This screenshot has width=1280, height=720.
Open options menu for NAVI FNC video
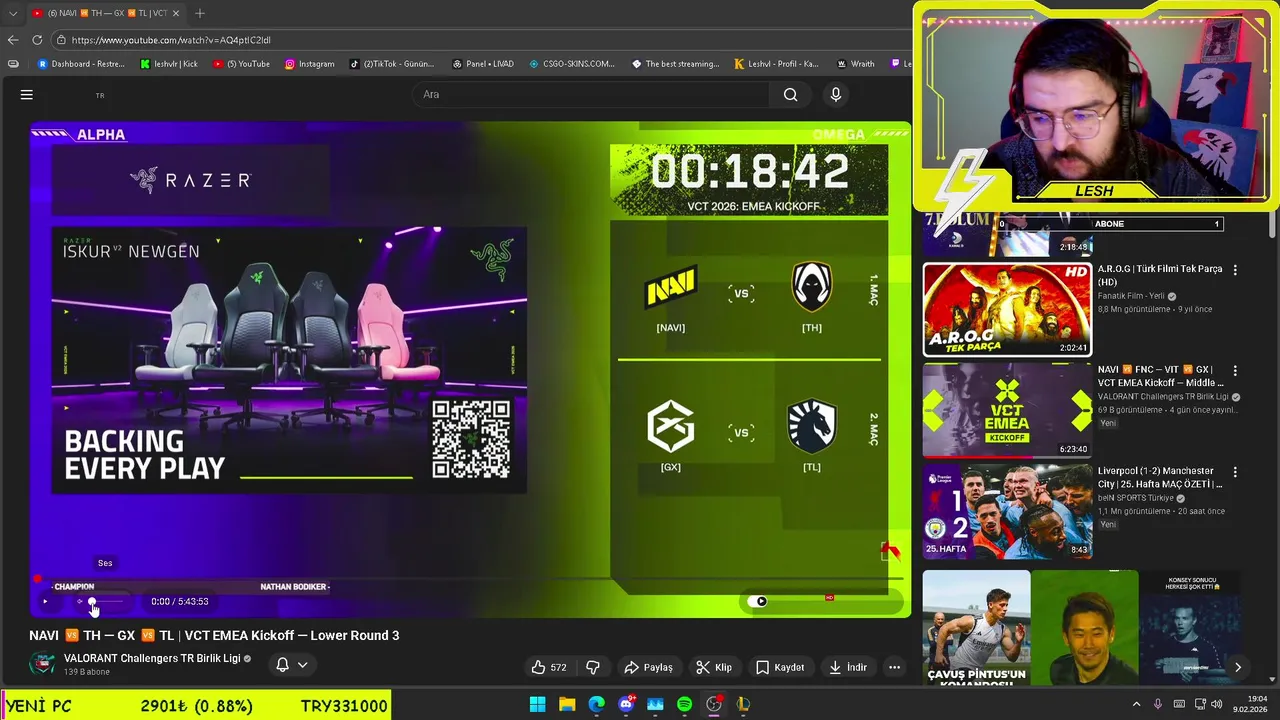click(1235, 370)
